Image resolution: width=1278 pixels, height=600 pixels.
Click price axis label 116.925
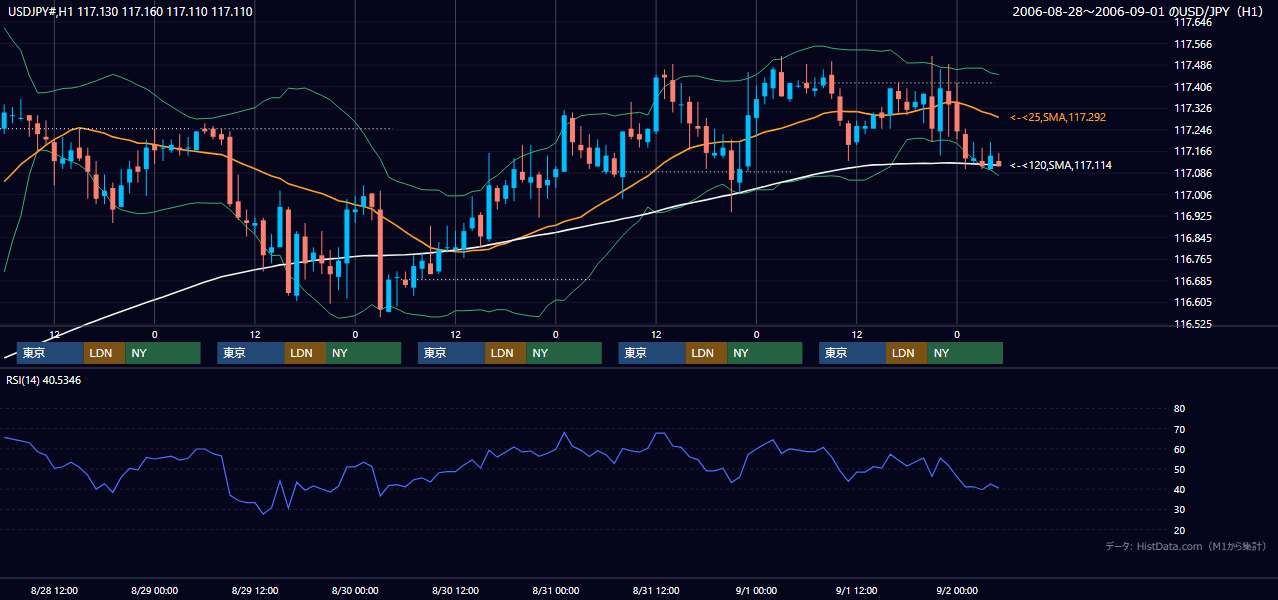(1193, 216)
